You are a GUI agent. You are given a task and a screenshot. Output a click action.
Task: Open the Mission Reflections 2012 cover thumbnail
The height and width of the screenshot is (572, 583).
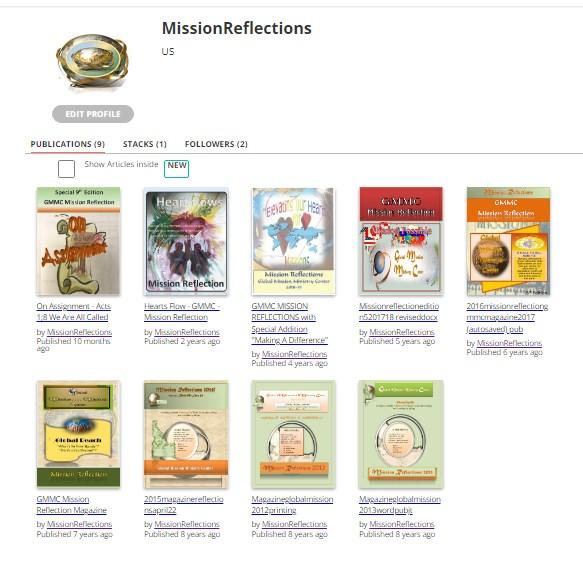tap(293, 434)
